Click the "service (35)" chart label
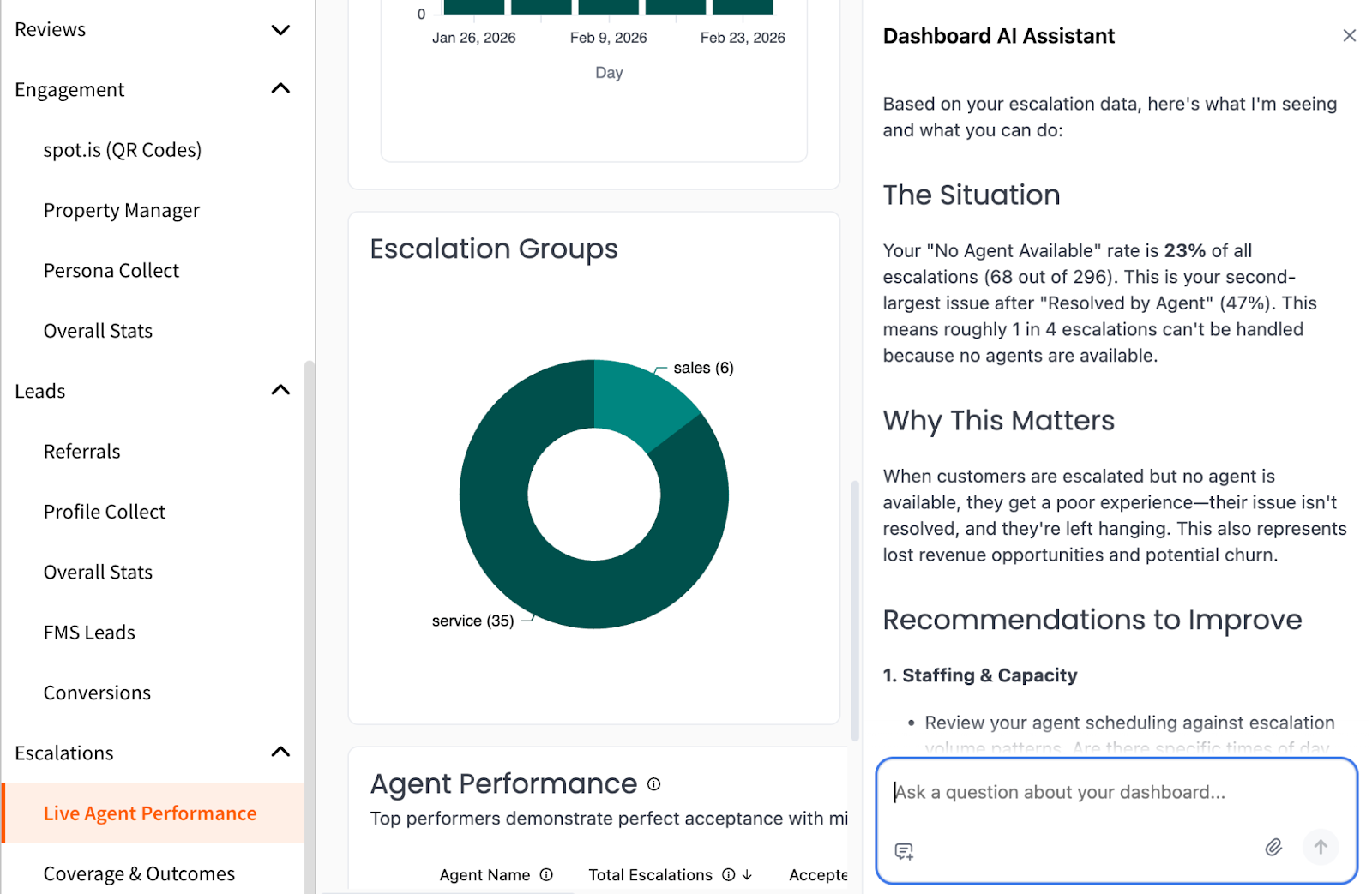Viewport: 1372px width, 894px height. (x=473, y=621)
